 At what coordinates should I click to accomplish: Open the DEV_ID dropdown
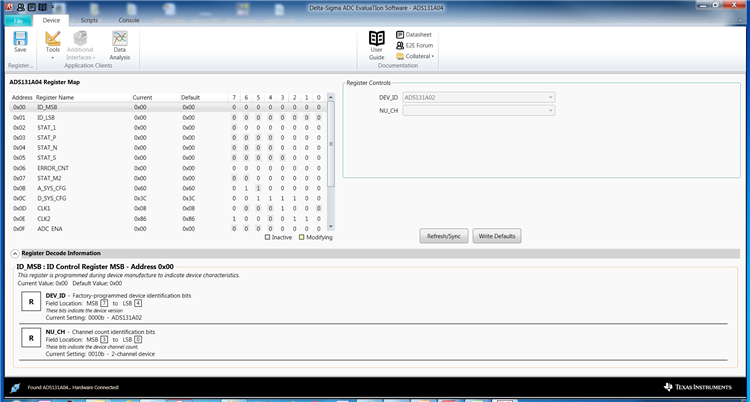coord(479,98)
